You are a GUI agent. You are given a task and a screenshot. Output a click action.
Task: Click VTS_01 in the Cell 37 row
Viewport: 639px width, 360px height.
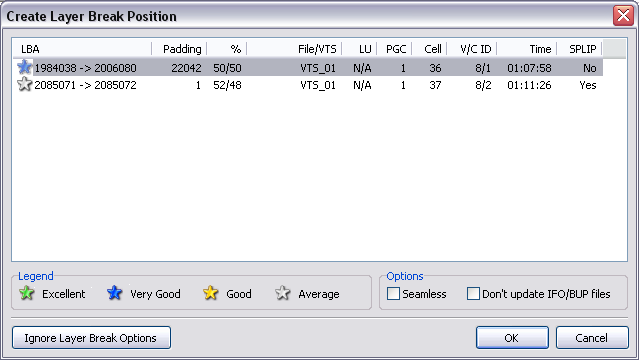pos(318,85)
